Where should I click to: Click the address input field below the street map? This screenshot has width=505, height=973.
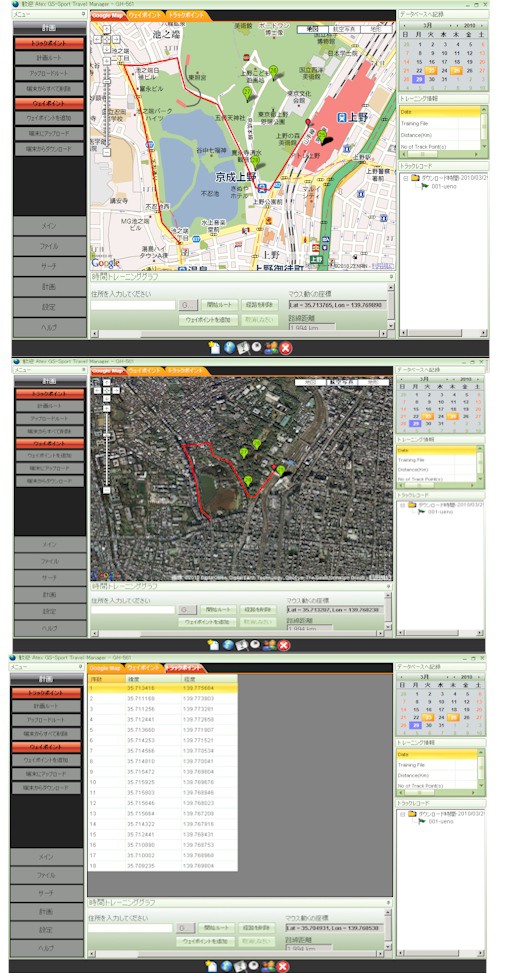(133, 305)
